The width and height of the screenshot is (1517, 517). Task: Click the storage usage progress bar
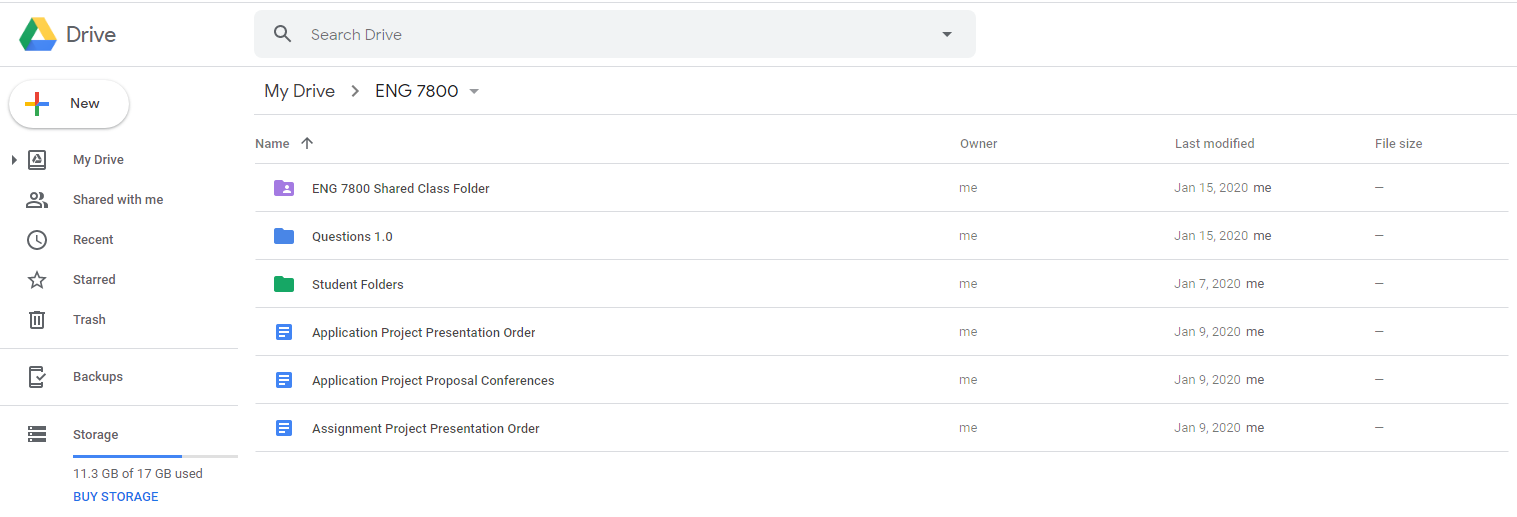155,456
